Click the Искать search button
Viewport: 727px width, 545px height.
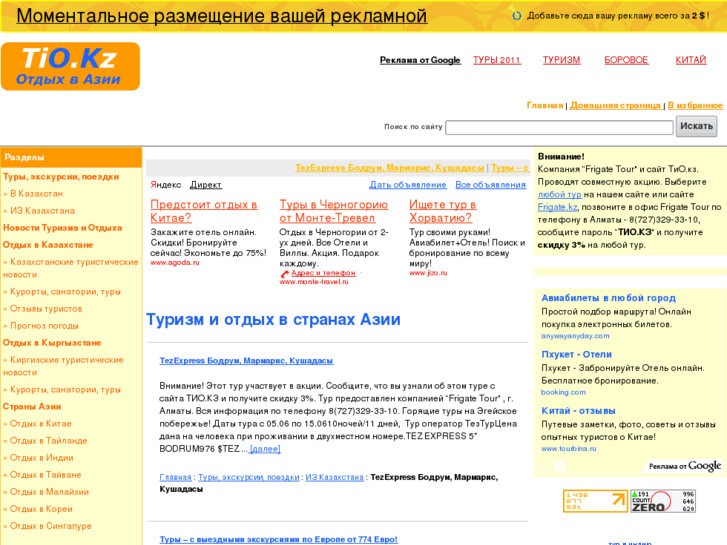point(696,126)
